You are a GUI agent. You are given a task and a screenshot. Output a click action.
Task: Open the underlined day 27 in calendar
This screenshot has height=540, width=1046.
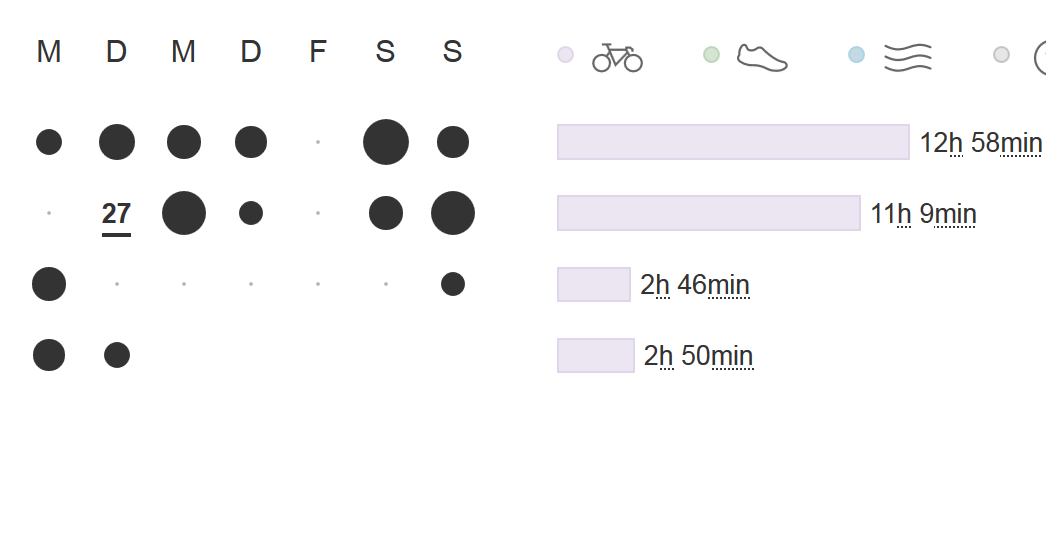[x=116, y=214]
